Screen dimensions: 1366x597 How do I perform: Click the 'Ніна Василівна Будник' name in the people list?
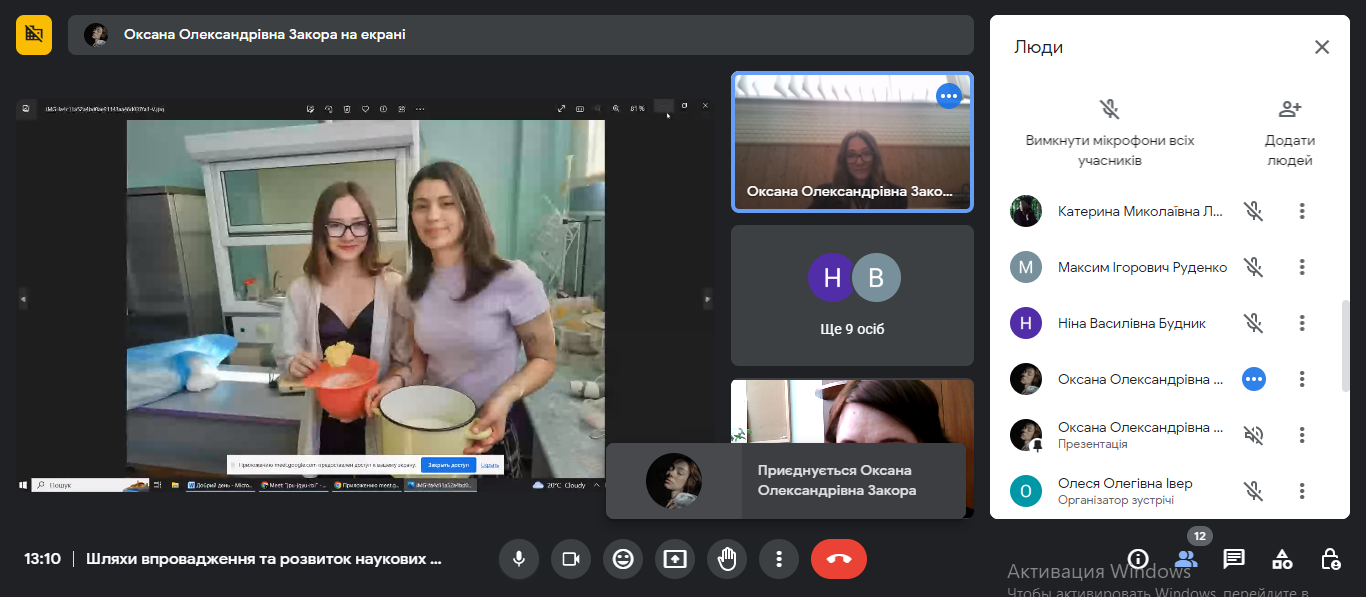(x=1132, y=323)
